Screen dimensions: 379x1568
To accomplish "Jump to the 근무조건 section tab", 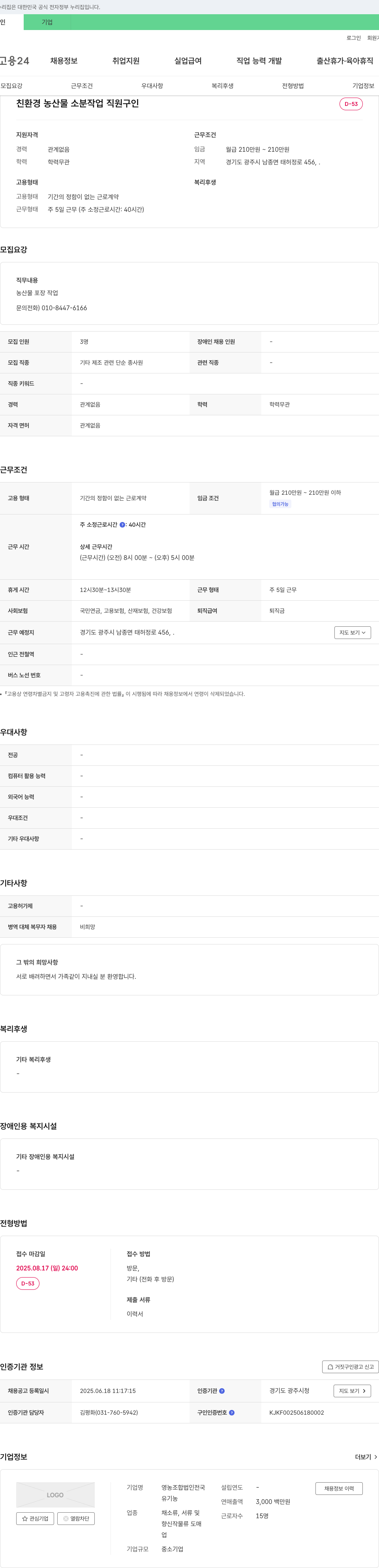I will (81, 86).
